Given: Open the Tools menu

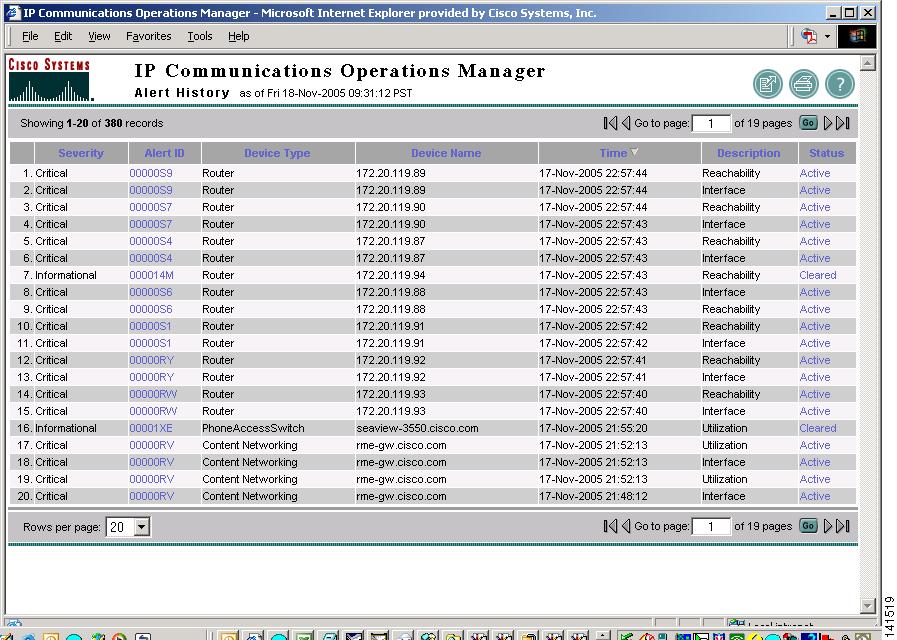Looking at the screenshot, I should click(199, 36).
